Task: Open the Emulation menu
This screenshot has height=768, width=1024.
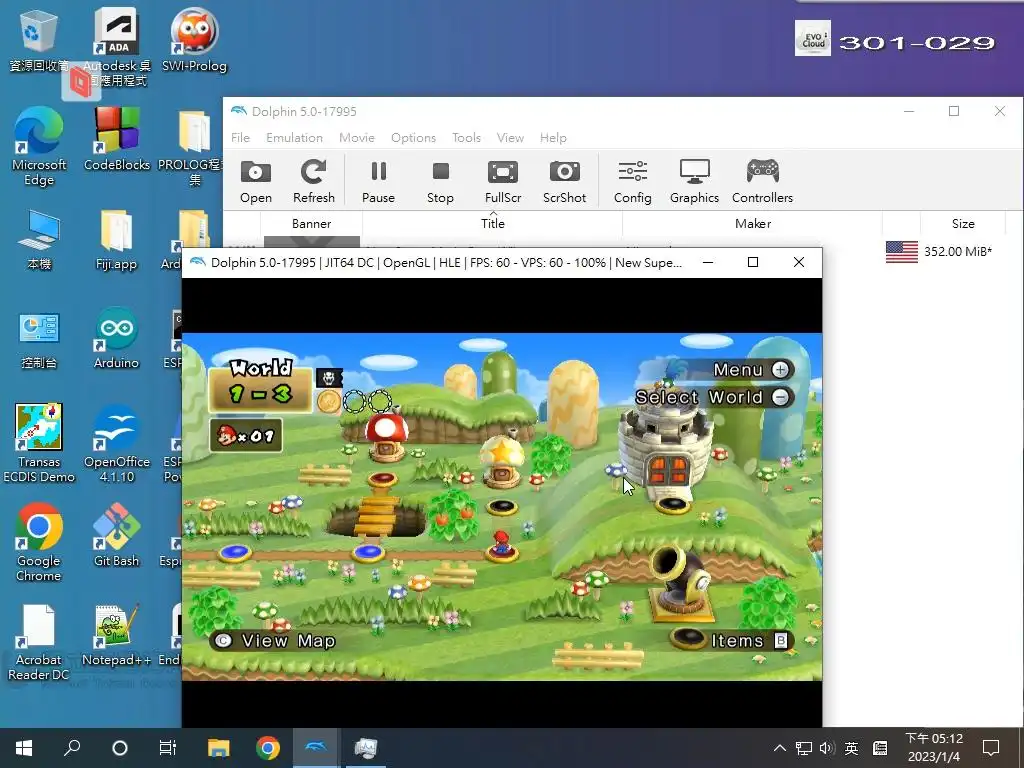Action: 294,138
